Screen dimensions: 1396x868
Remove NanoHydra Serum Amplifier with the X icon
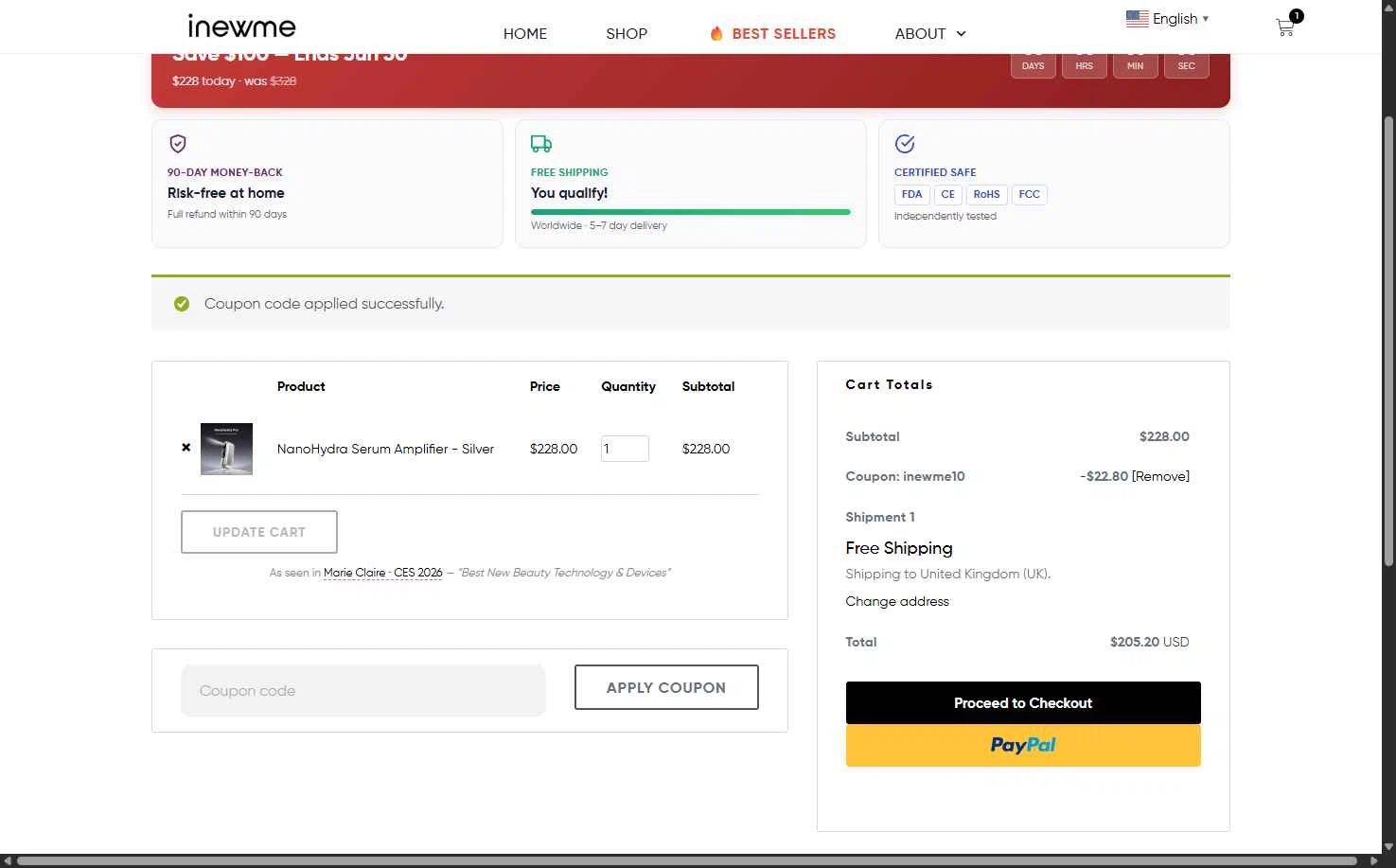tap(186, 448)
